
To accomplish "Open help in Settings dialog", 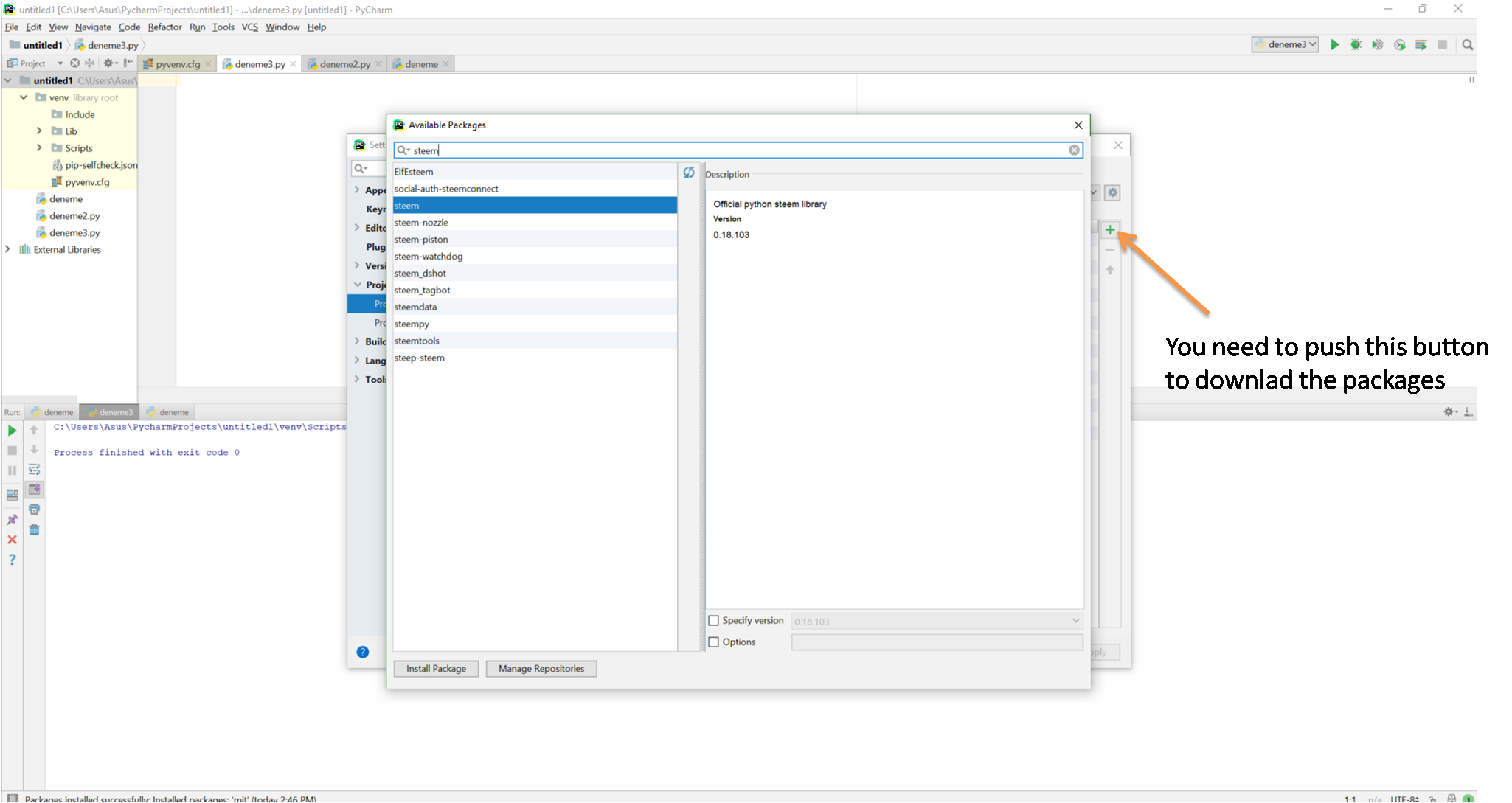I will (x=363, y=652).
